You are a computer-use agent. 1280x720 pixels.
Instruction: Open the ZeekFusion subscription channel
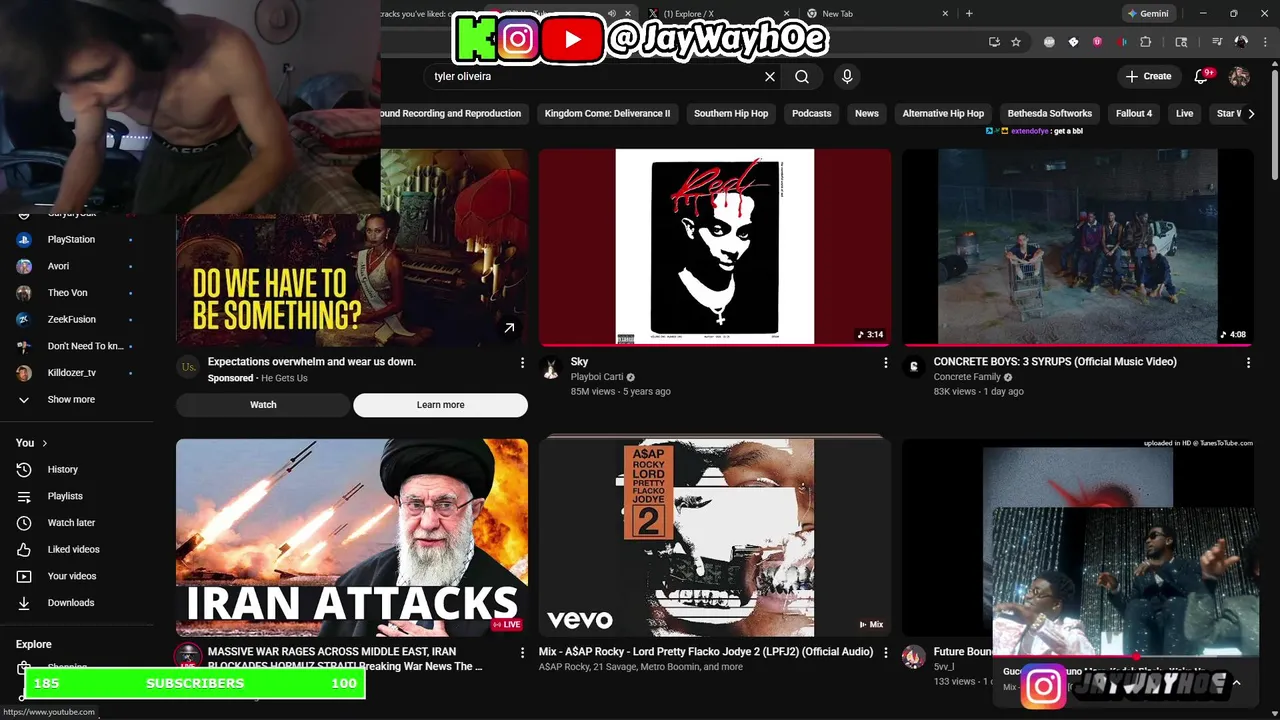[x=76, y=320]
